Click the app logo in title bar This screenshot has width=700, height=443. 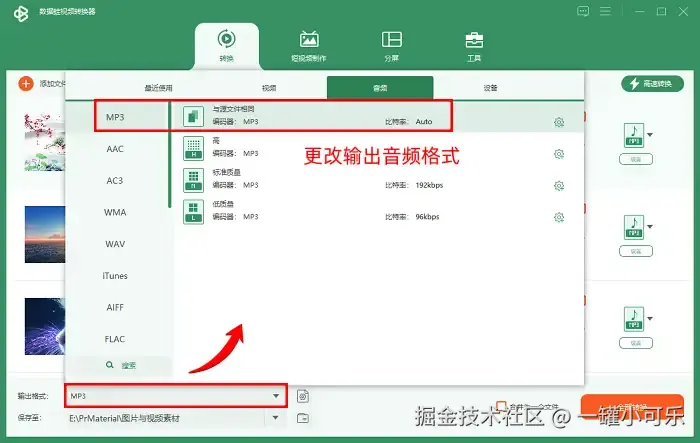(21, 13)
